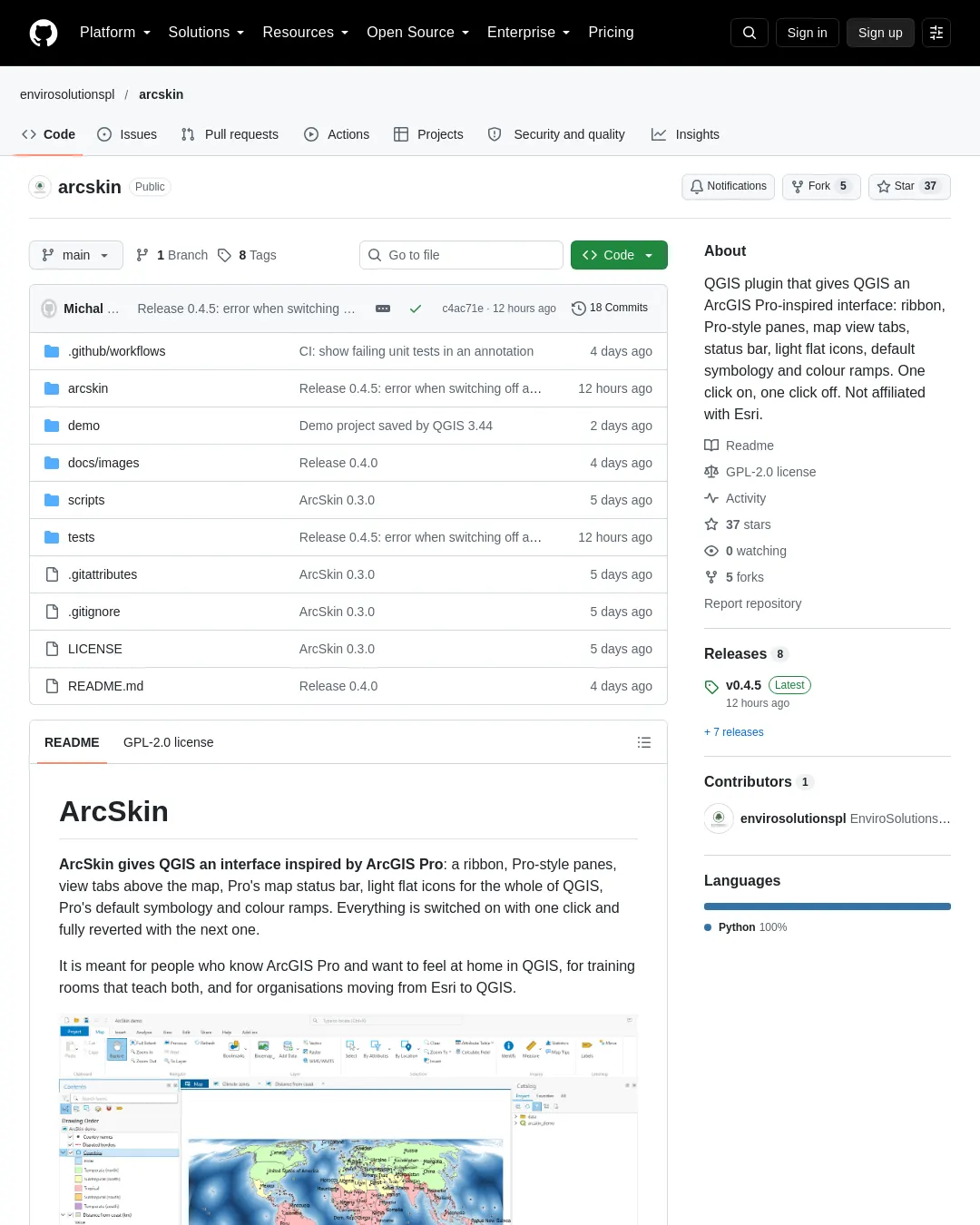View the 1 Branch link
Image resolution: width=980 pixels, height=1225 pixels.
(x=172, y=255)
